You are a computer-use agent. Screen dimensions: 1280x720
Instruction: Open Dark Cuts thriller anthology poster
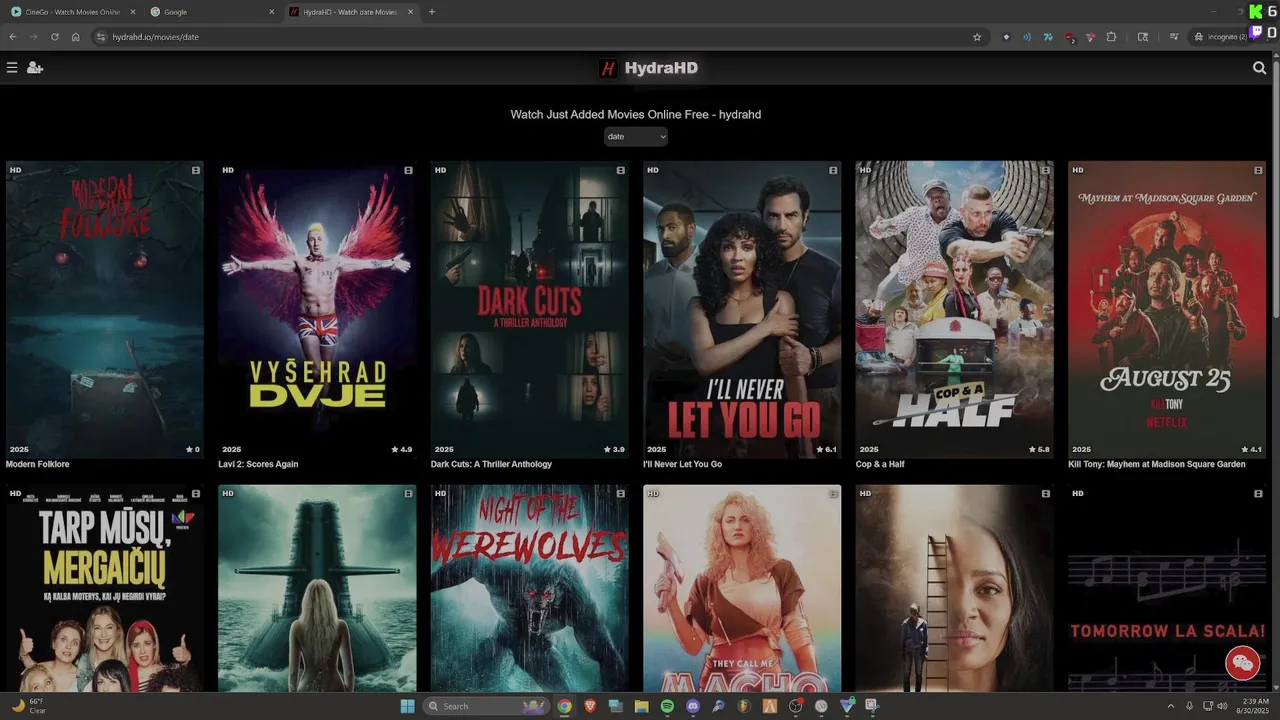529,309
